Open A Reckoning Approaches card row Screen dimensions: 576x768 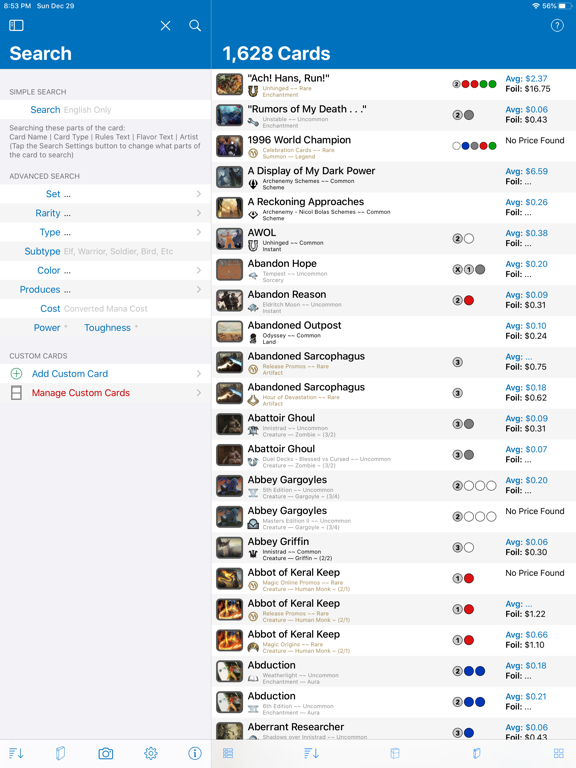coord(394,208)
